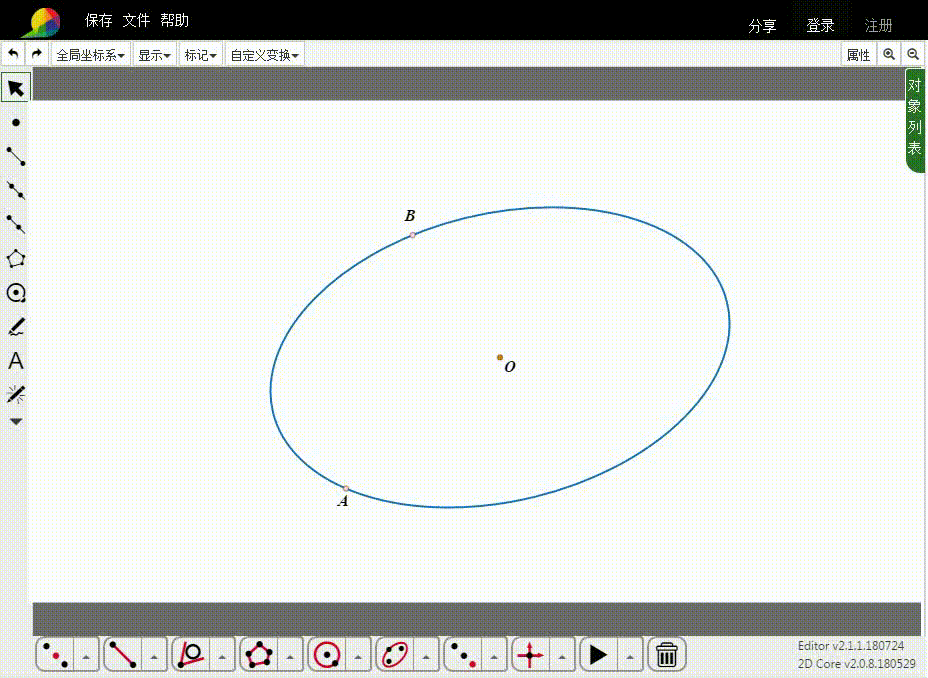Select the bottom pentagon polygon tool

(x=259, y=655)
